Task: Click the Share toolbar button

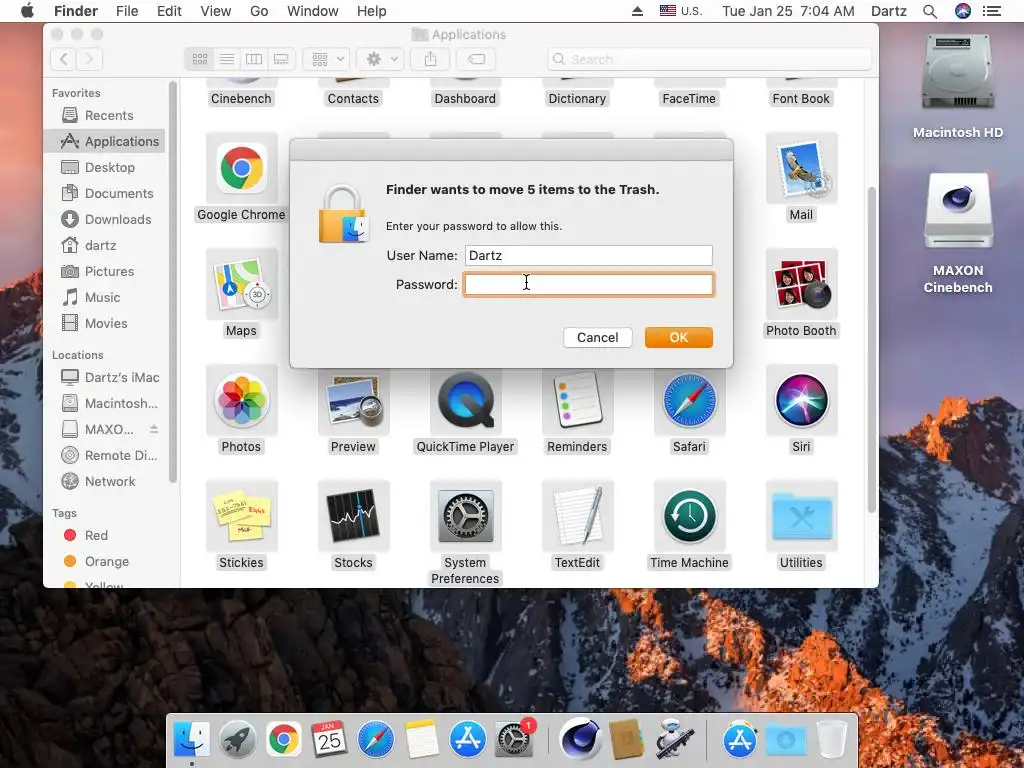Action: click(x=430, y=59)
